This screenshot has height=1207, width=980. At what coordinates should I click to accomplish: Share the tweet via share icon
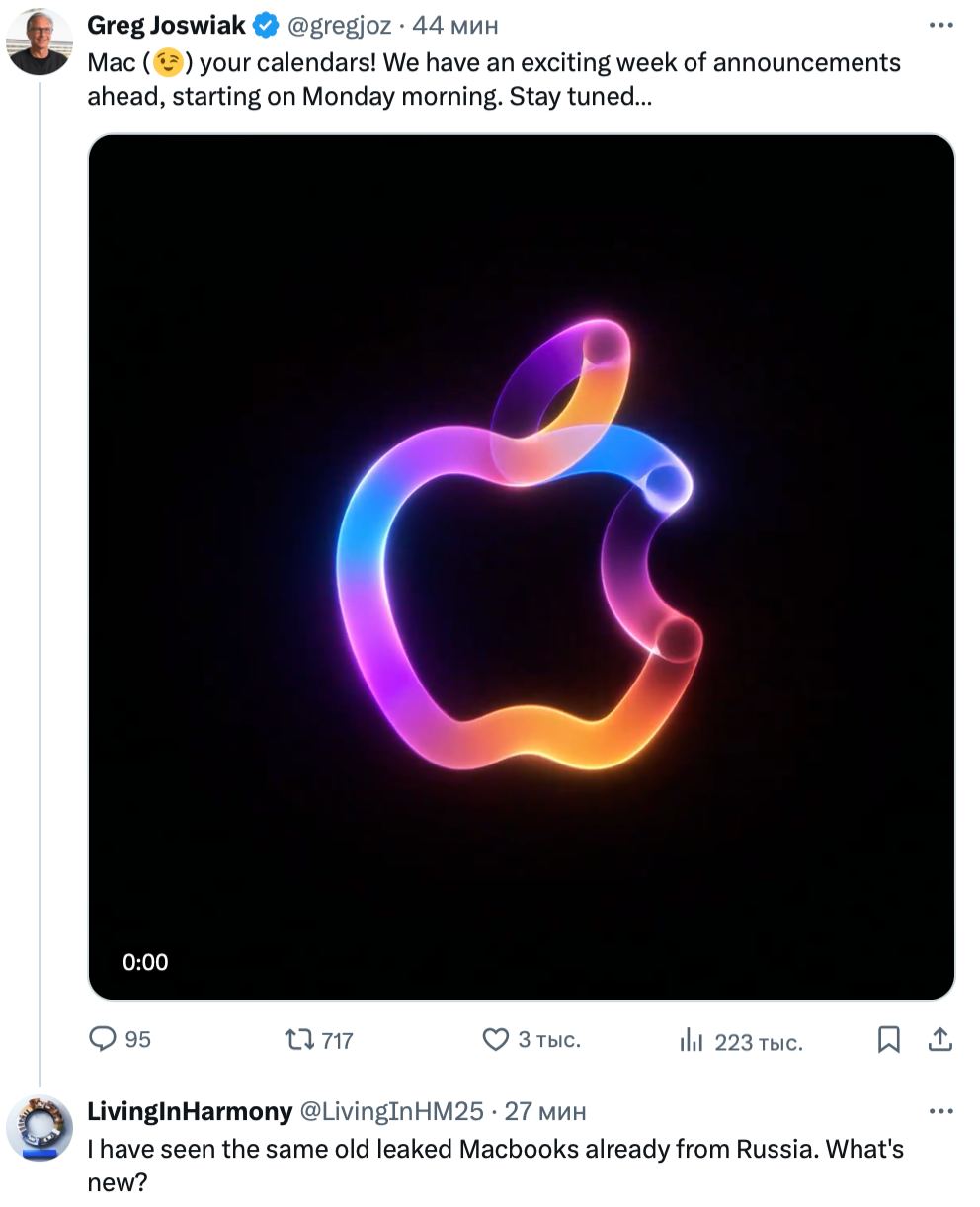[x=940, y=1039]
